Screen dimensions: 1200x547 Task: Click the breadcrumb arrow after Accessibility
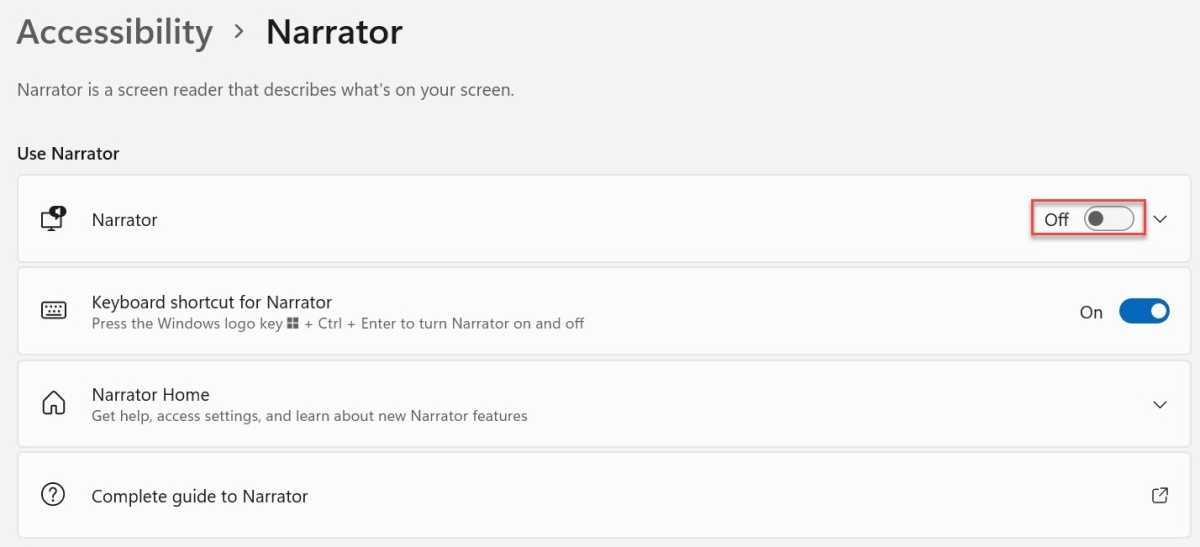point(239,32)
